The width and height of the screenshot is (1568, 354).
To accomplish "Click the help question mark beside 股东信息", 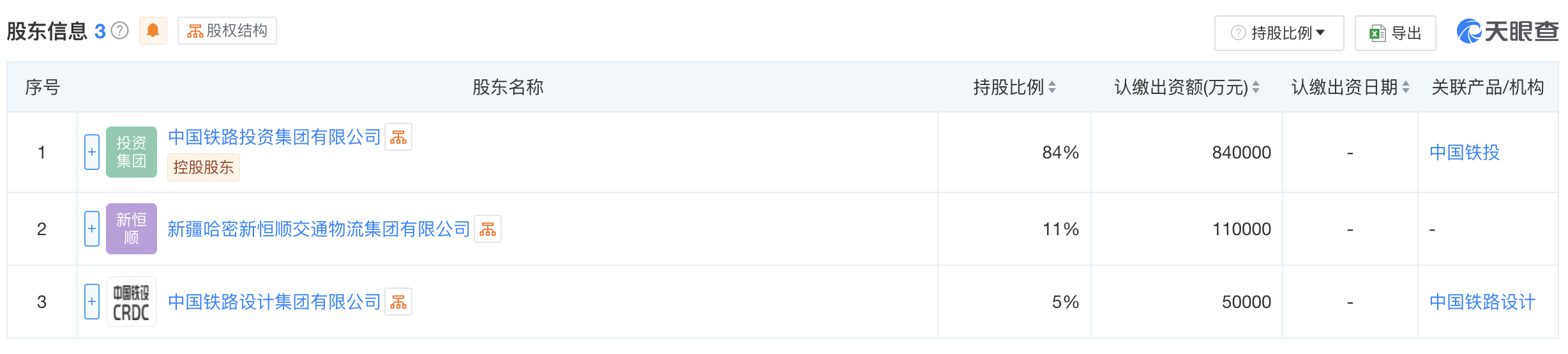I will [x=120, y=31].
